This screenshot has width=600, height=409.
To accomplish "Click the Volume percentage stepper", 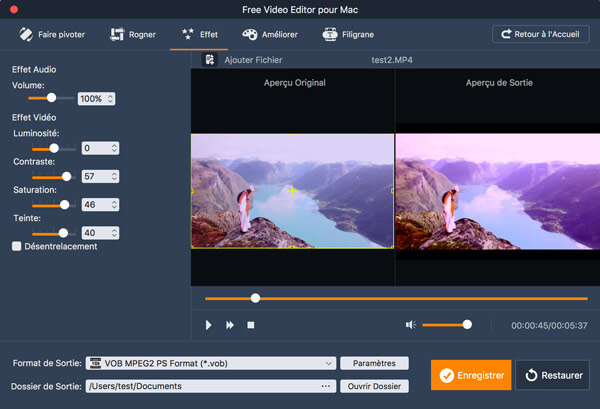I will point(110,99).
